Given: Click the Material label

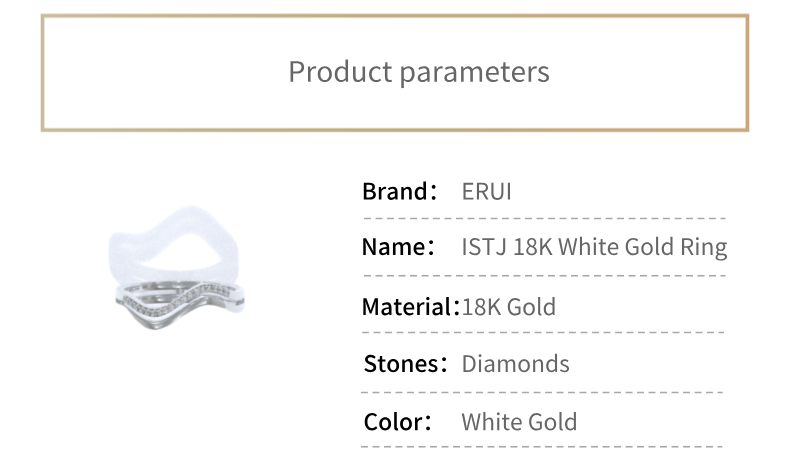Looking at the screenshot, I should 410,306.
